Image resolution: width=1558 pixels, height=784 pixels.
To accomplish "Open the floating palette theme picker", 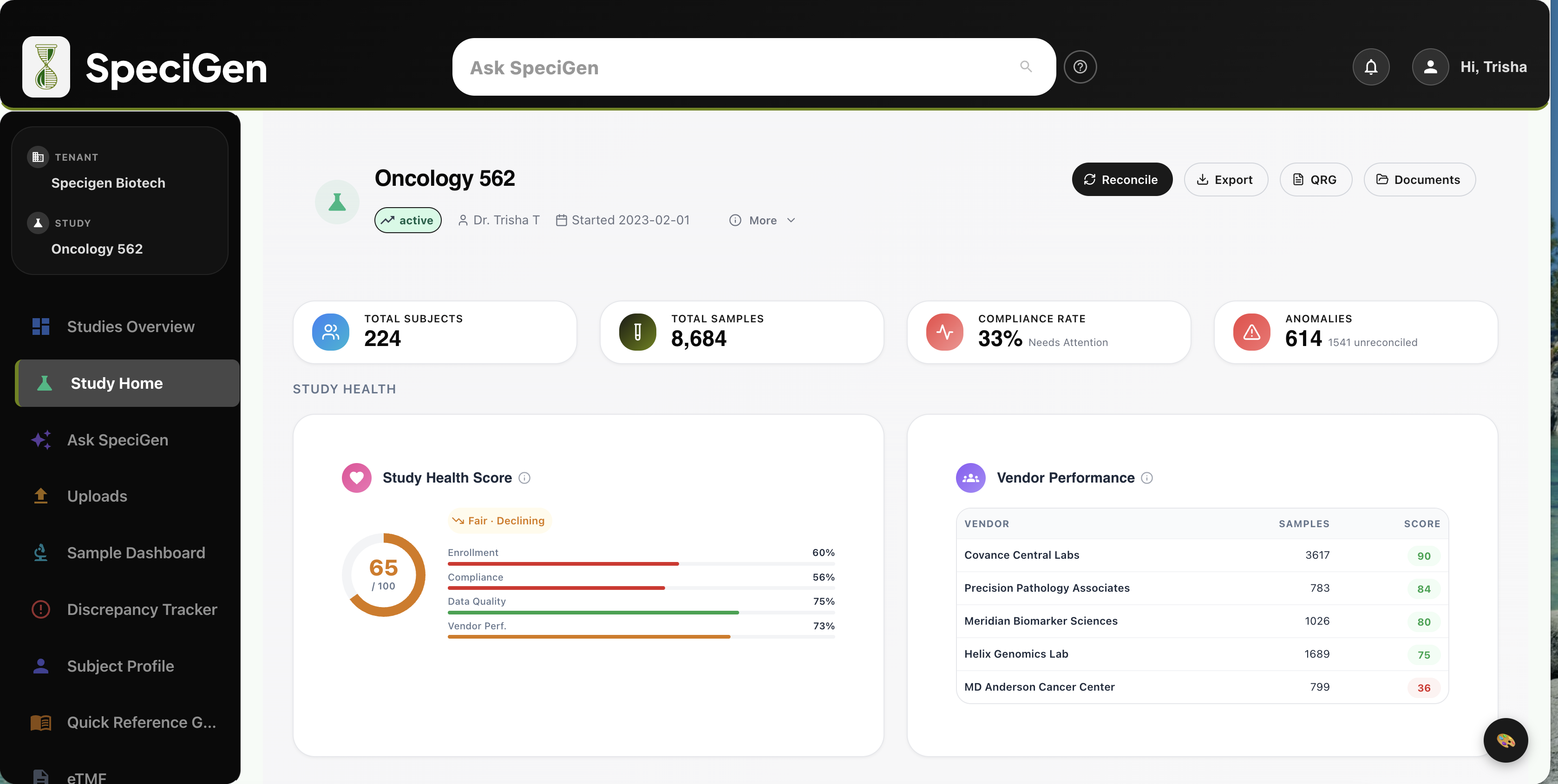I will coord(1506,740).
